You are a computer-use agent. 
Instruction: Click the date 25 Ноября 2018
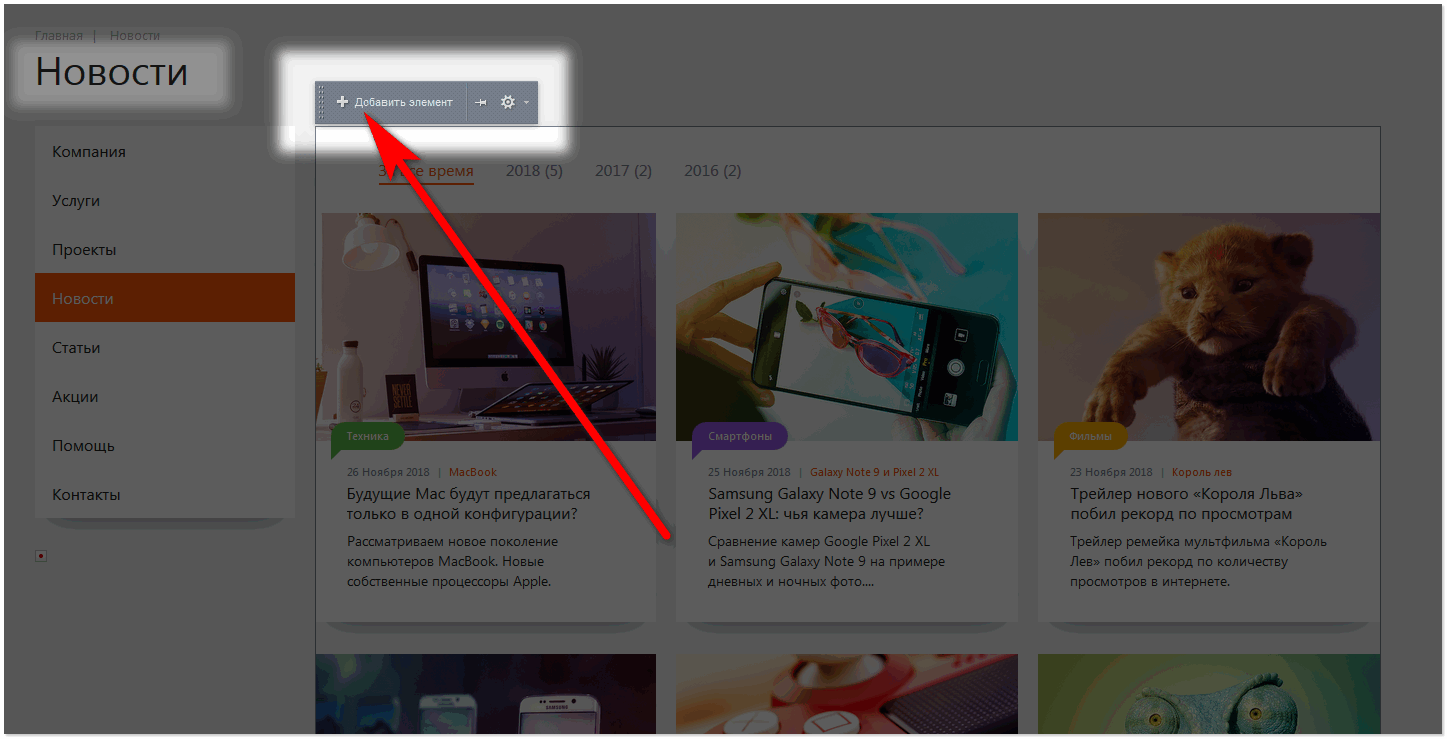pyautogui.click(x=749, y=472)
